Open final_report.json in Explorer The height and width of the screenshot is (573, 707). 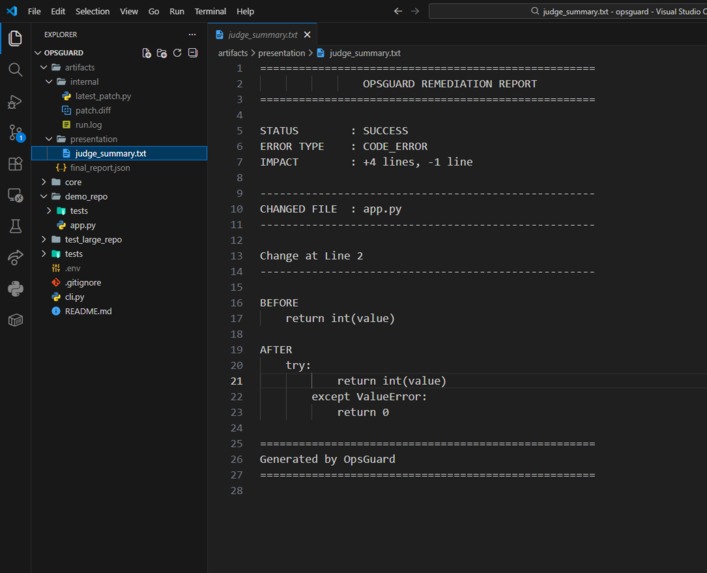(x=100, y=168)
